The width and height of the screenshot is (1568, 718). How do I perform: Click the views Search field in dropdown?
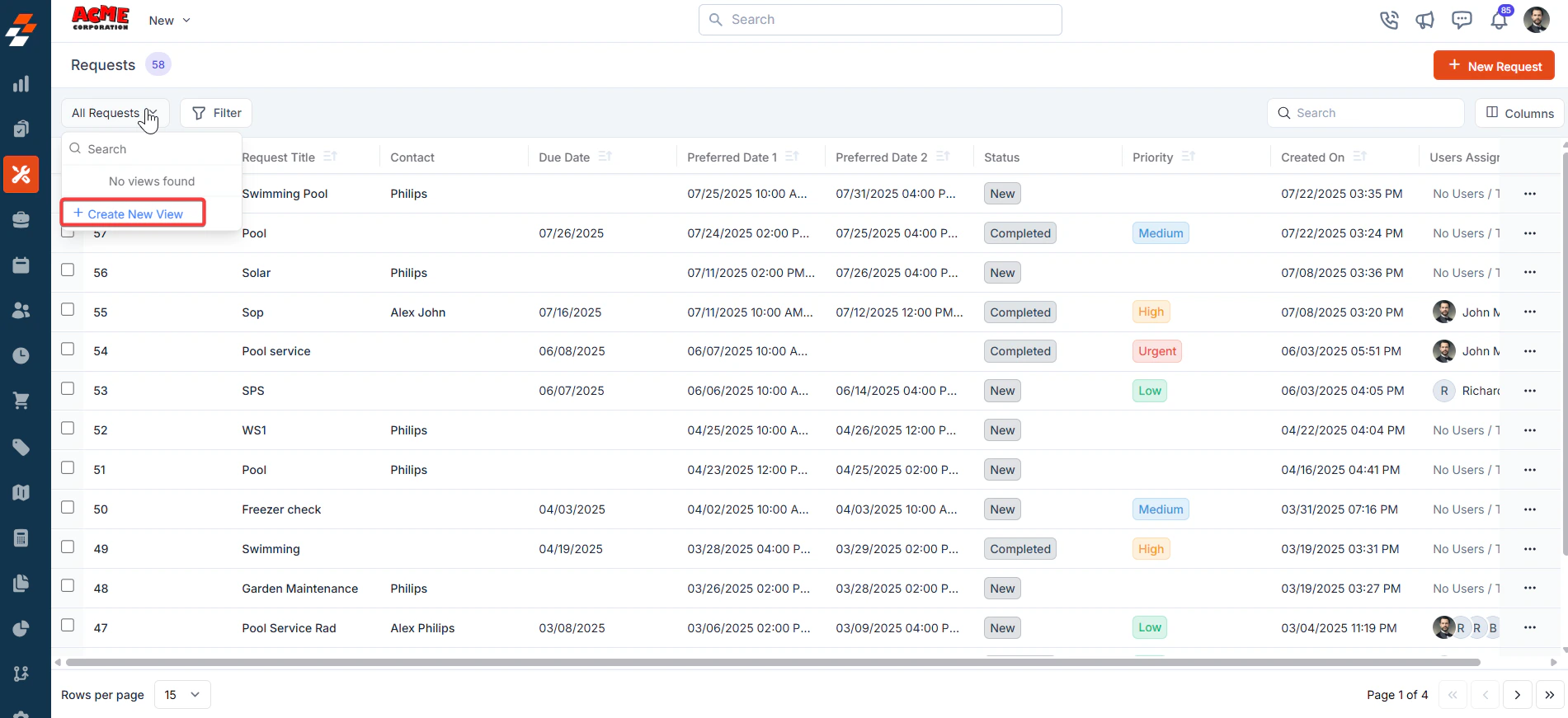152,149
